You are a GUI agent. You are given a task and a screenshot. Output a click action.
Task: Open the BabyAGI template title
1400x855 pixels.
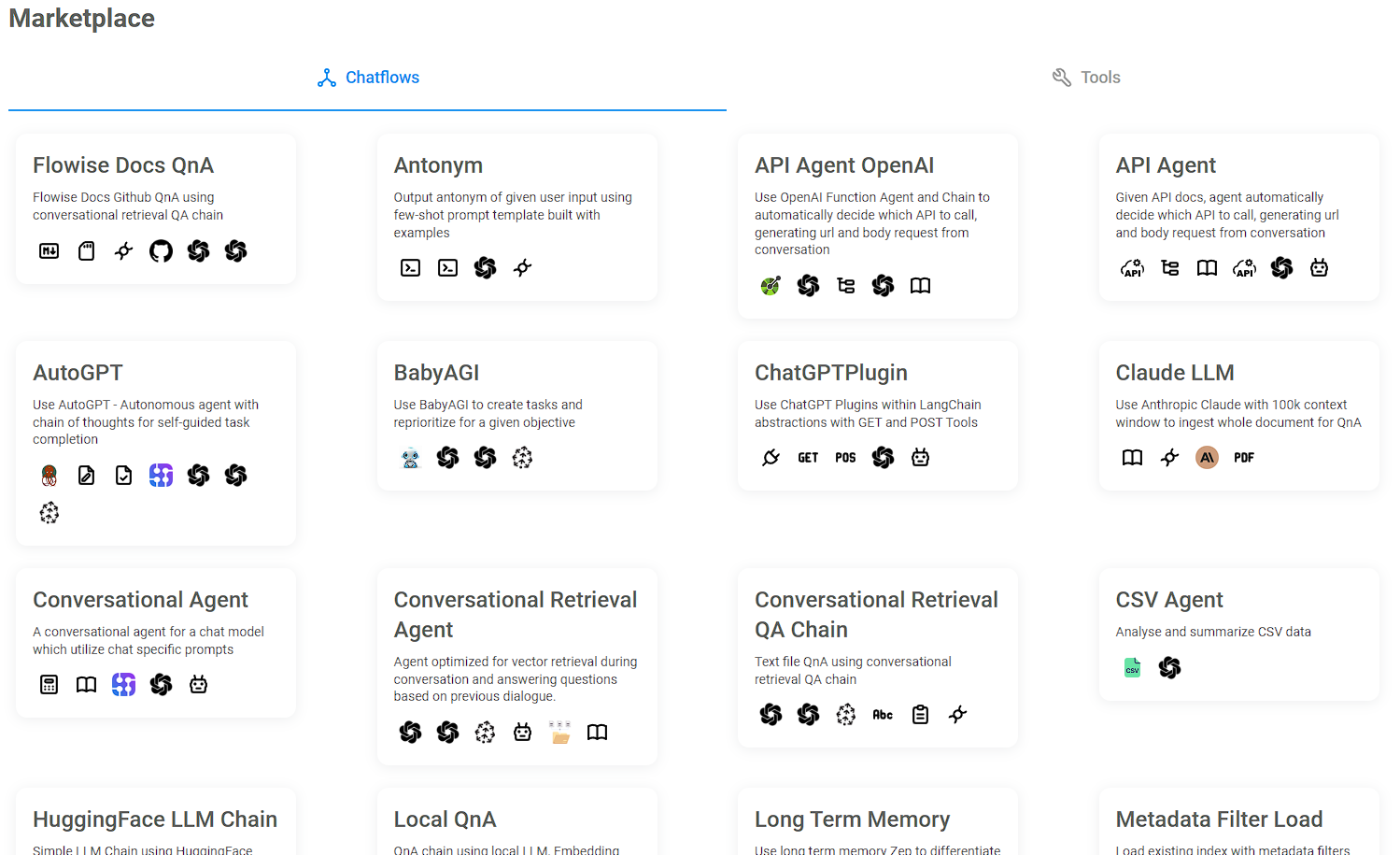coord(436,373)
